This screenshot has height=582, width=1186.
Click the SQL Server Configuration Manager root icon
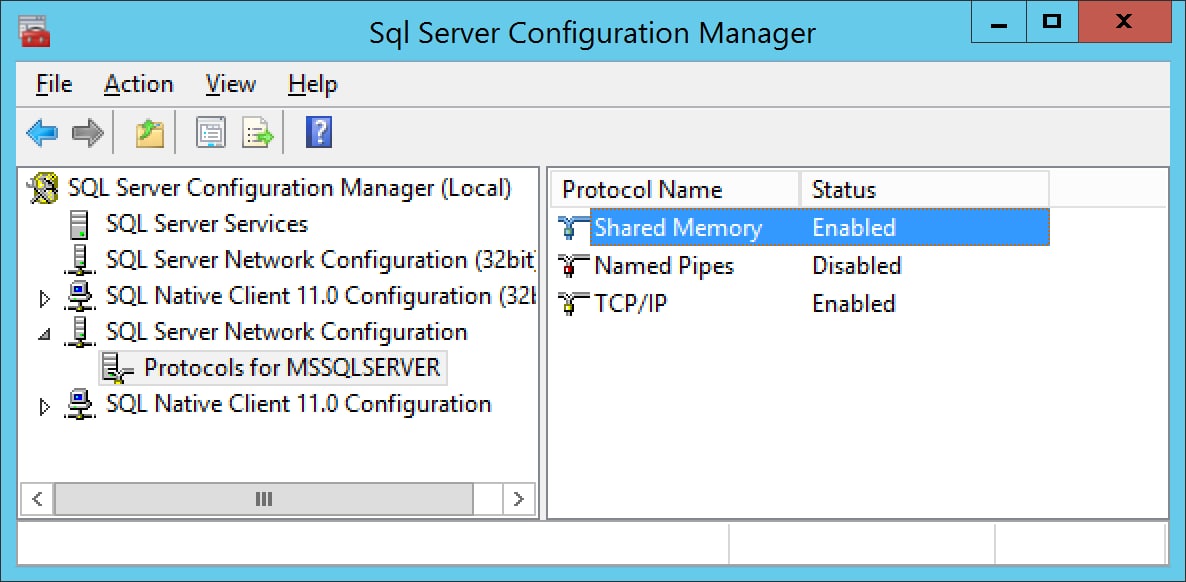pyautogui.click(x=42, y=188)
